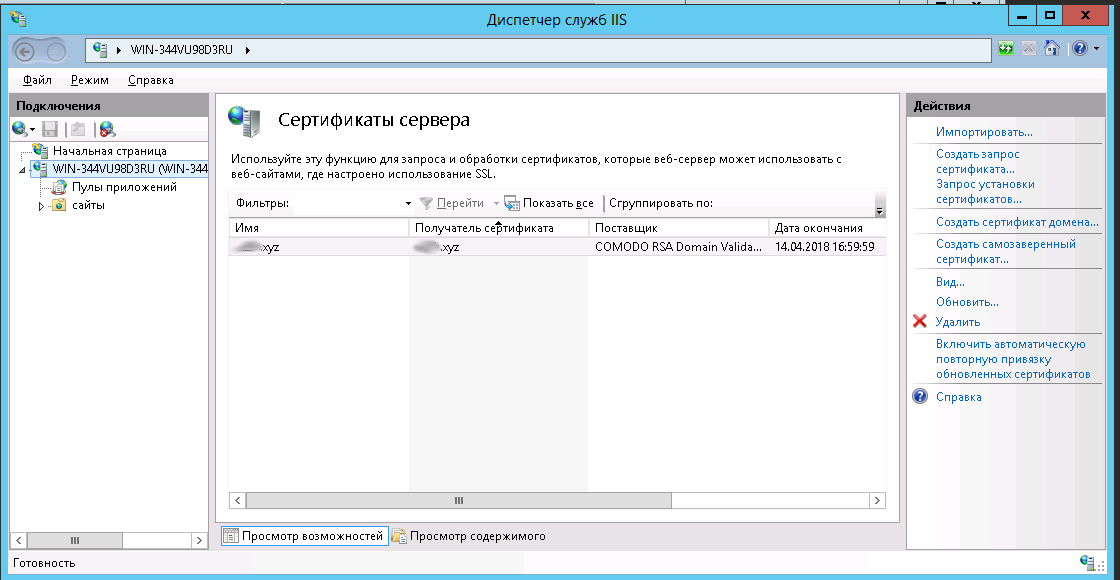Click the Сертификаты сервера page header icon
This screenshot has height=580, width=1120.
[244, 121]
